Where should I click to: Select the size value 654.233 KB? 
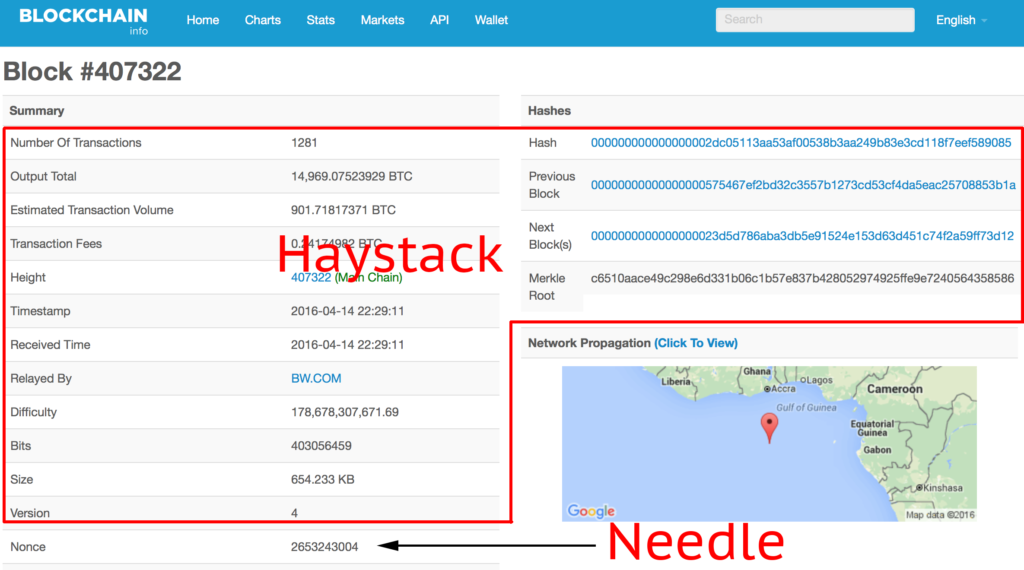pos(323,479)
